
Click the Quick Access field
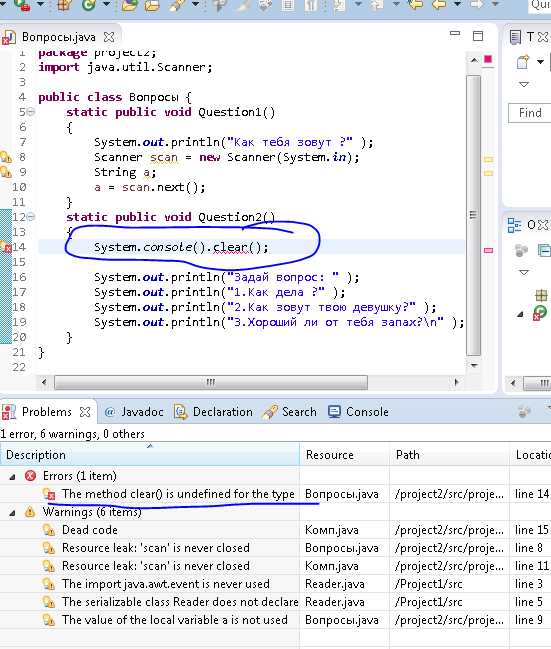pyautogui.click(x=539, y=5)
